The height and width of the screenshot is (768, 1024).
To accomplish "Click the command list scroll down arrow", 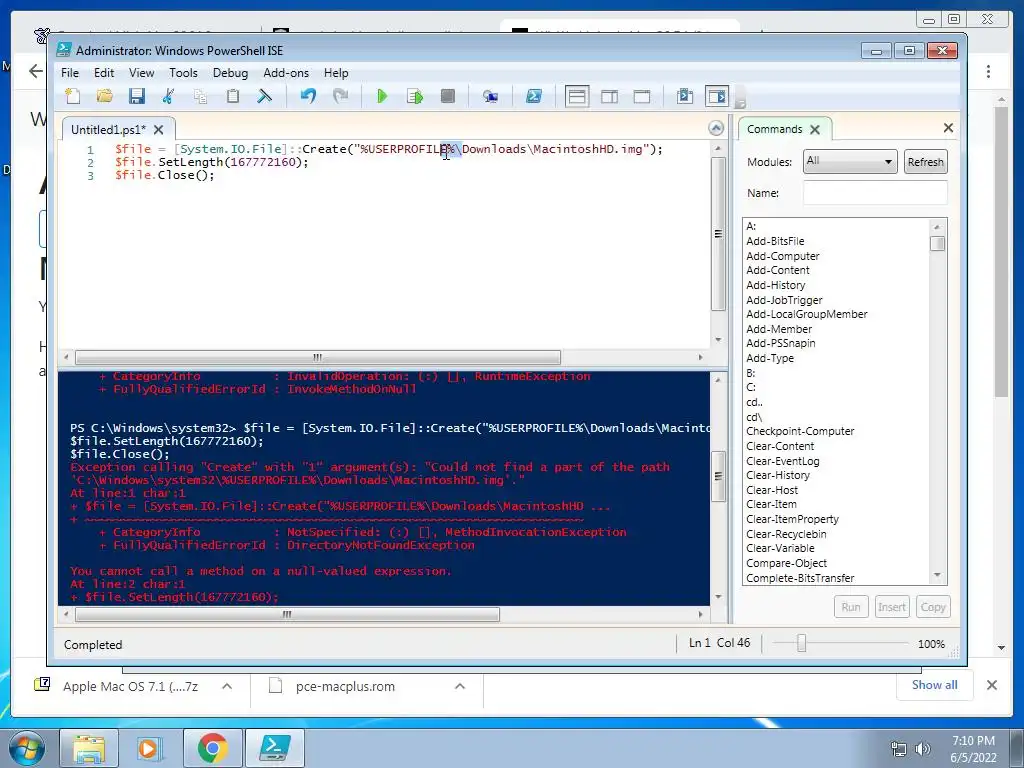I will coord(937,575).
